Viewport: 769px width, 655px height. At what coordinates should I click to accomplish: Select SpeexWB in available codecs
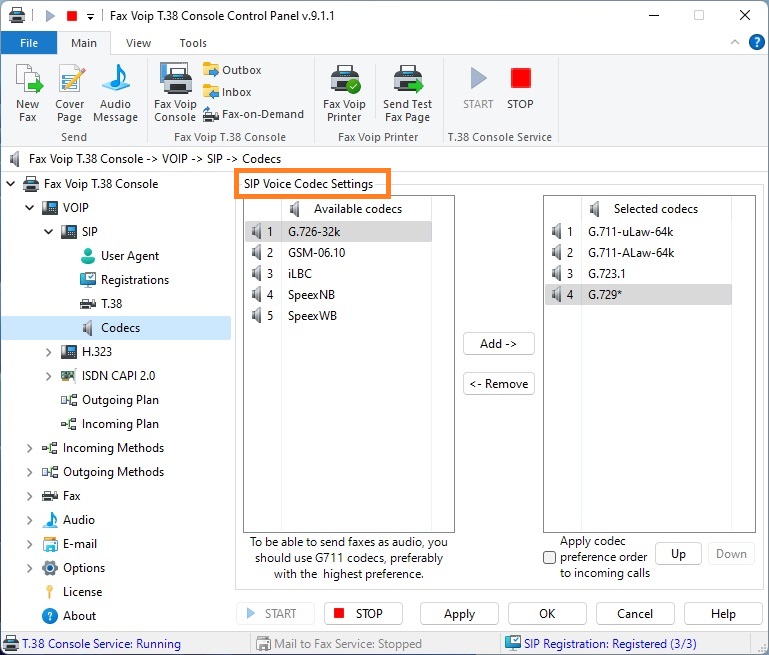[x=338, y=316]
